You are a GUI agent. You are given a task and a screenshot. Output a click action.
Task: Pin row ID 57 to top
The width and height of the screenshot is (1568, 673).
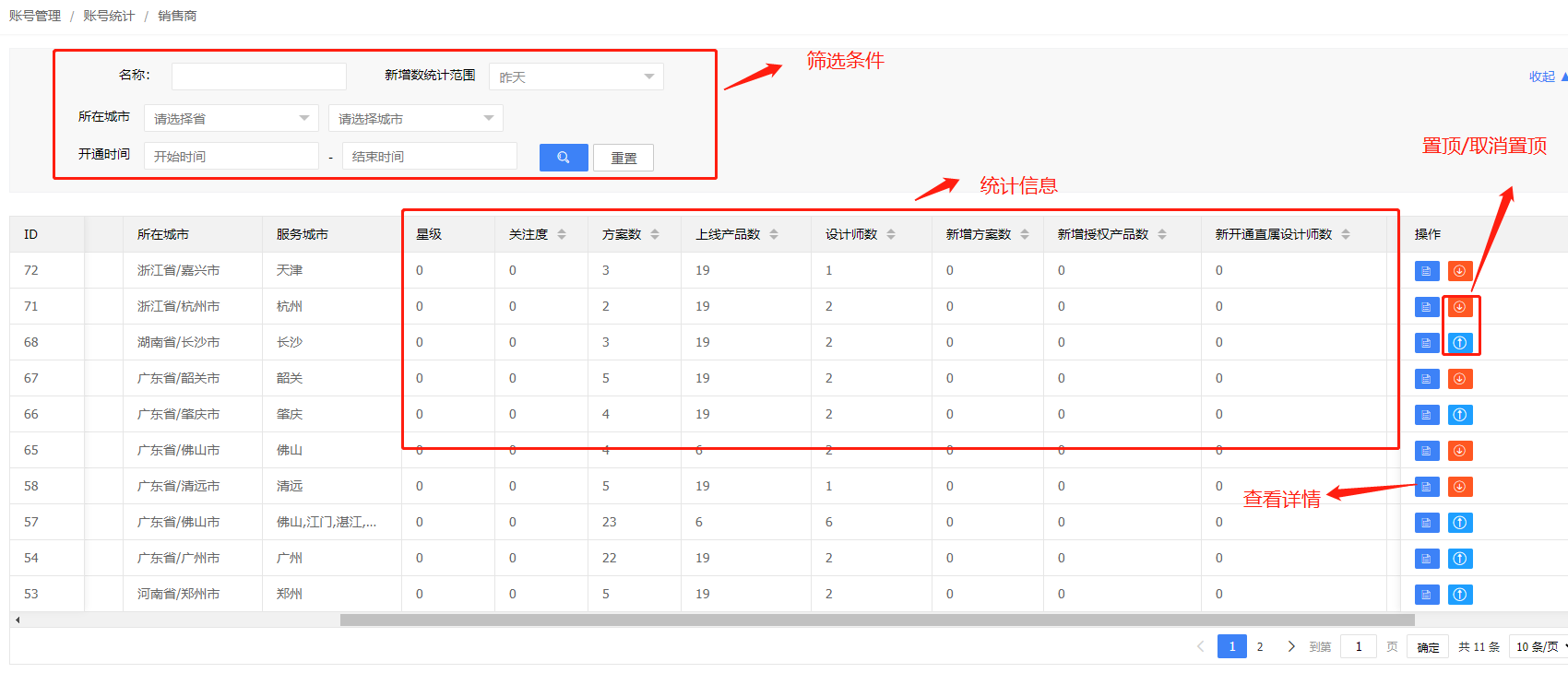point(1459,523)
